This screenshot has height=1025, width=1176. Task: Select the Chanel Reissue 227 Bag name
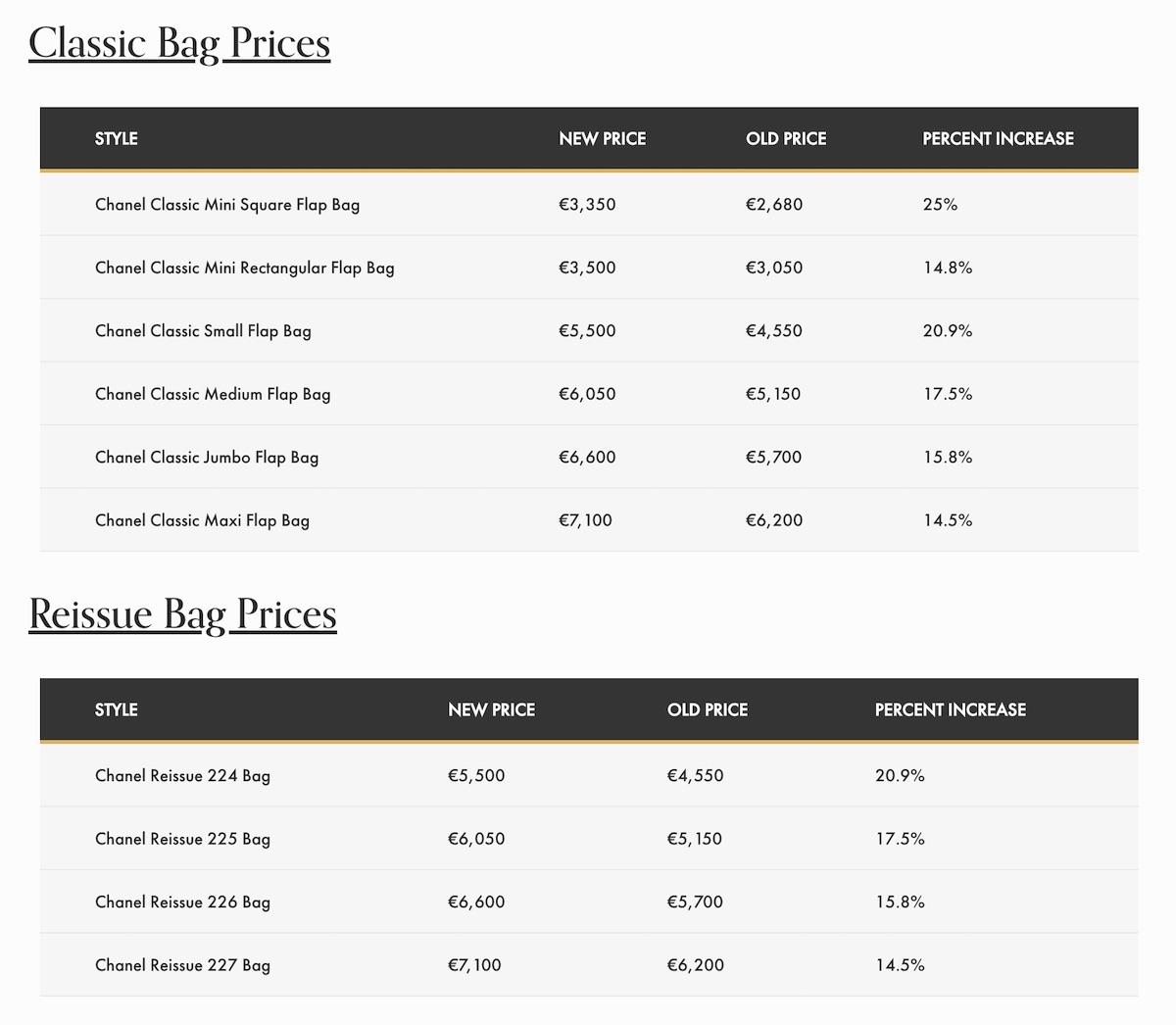click(x=182, y=966)
